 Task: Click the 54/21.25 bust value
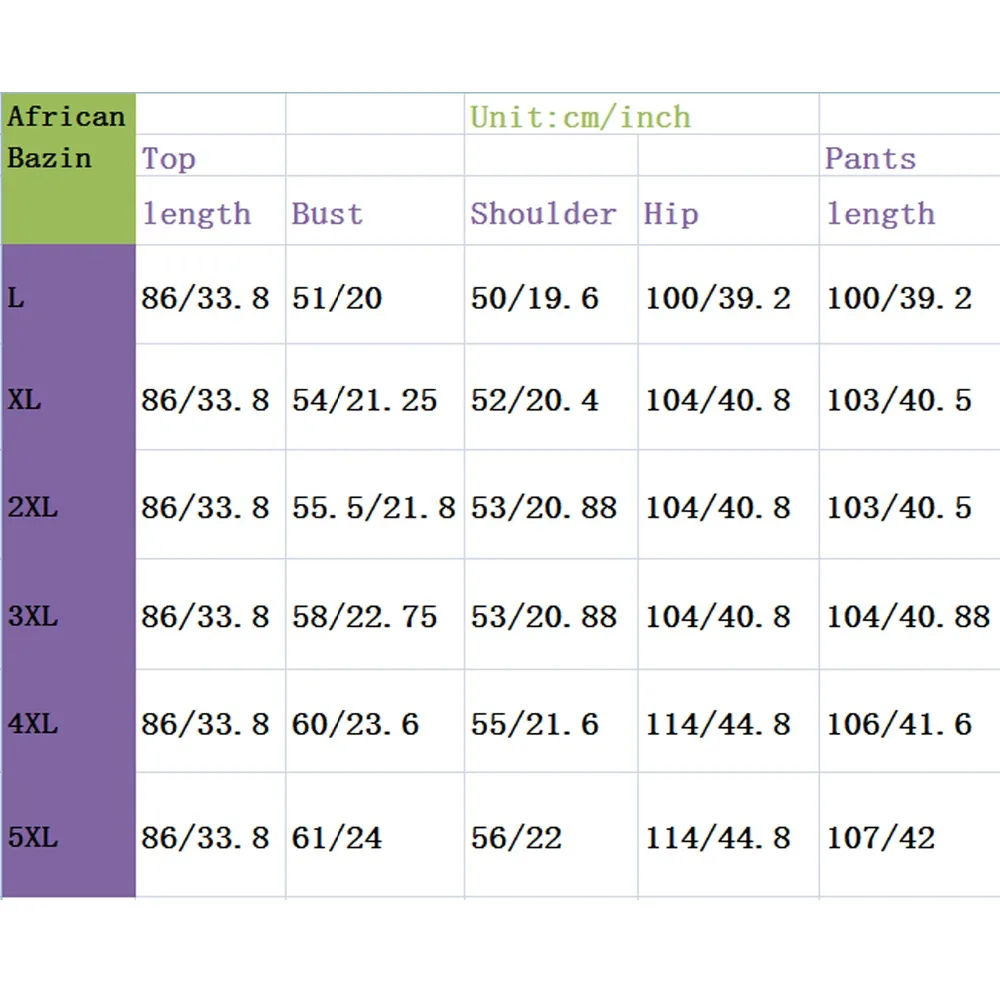[365, 400]
